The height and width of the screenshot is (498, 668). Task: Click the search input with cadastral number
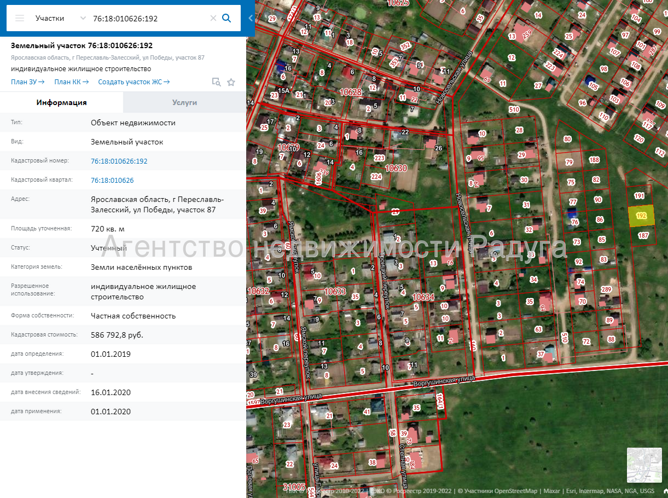[x=149, y=18]
